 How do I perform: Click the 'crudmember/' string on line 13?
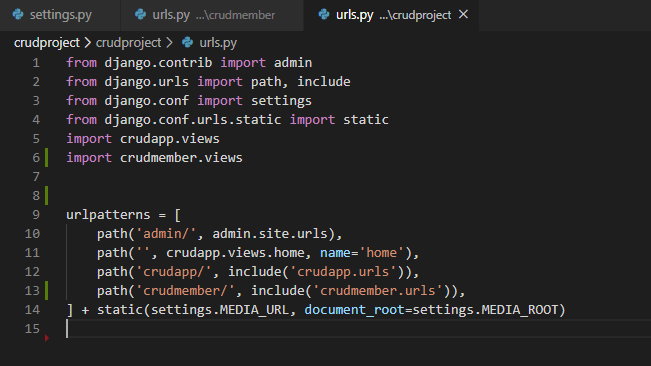pyautogui.click(x=185, y=290)
